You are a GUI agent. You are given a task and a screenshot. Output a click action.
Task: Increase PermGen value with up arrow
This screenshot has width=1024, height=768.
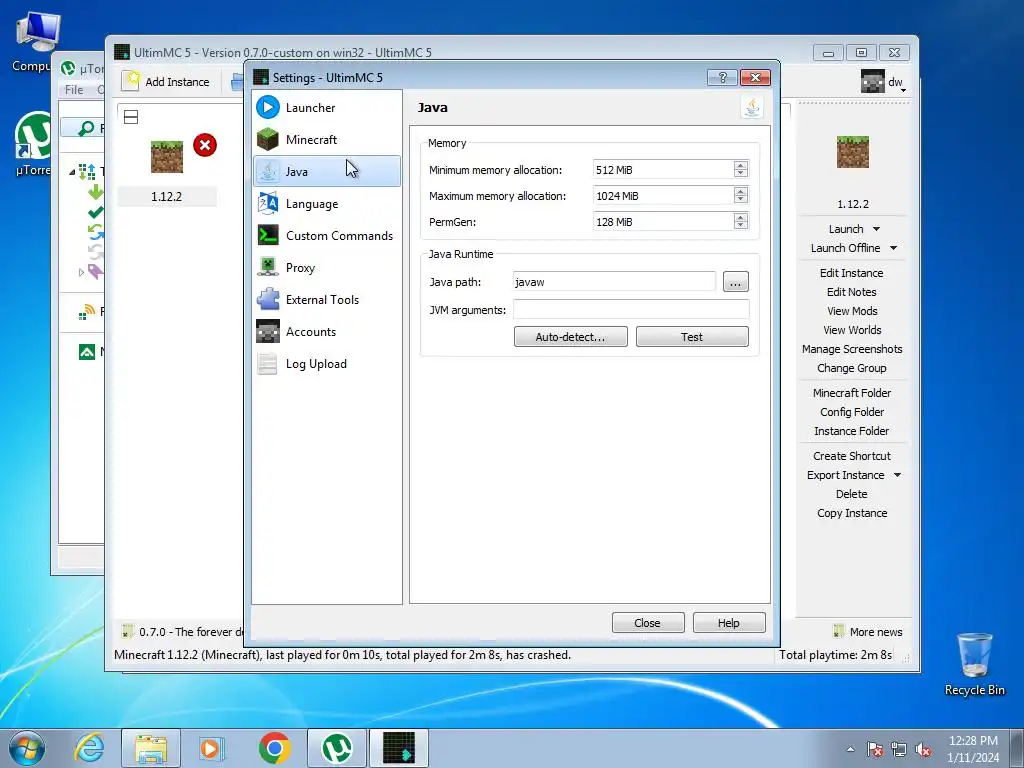pos(741,217)
